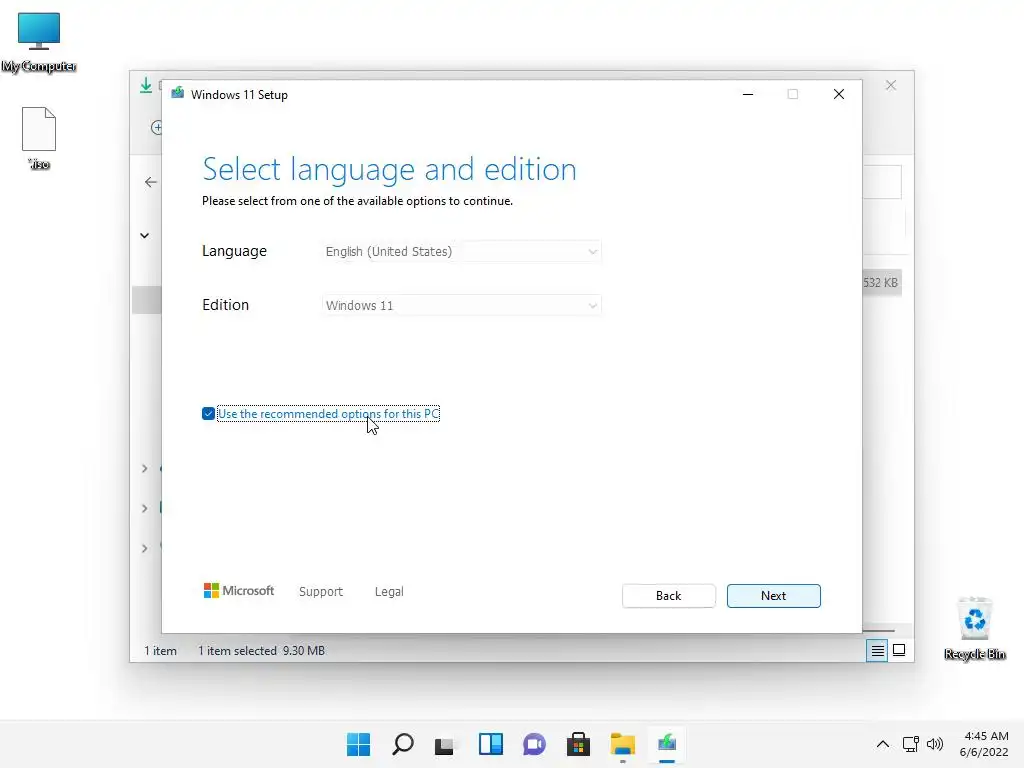Open the Support link

pyautogui.click(x=321, y=591)
